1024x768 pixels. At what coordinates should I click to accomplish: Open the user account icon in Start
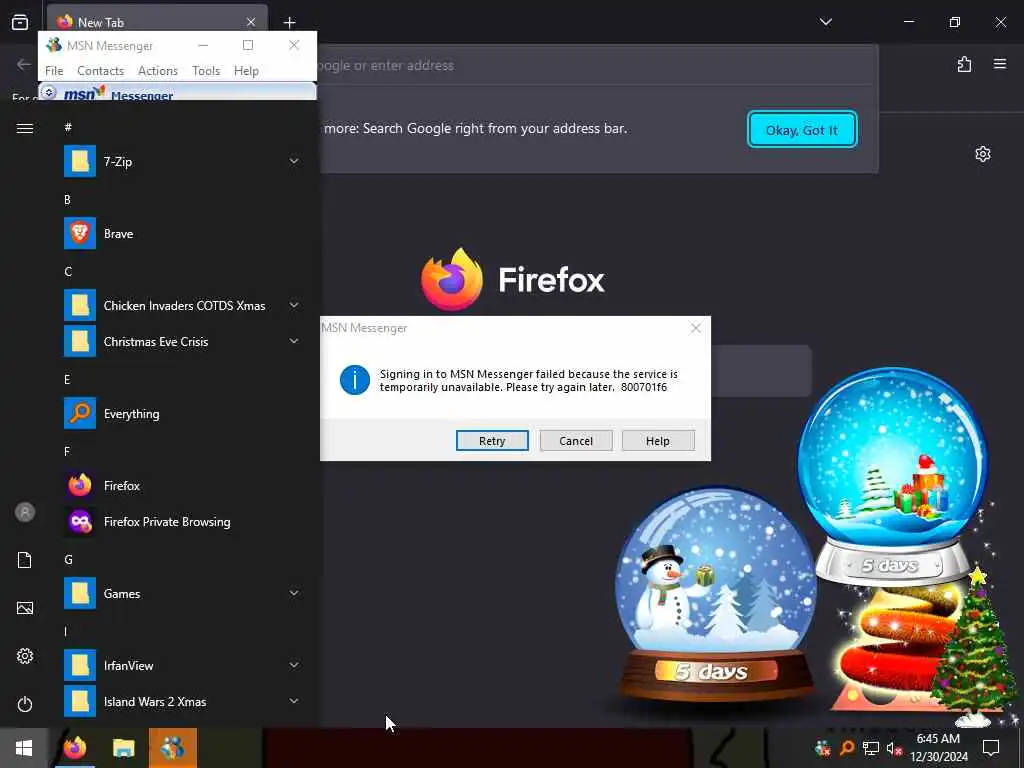[x=25, y=512]
